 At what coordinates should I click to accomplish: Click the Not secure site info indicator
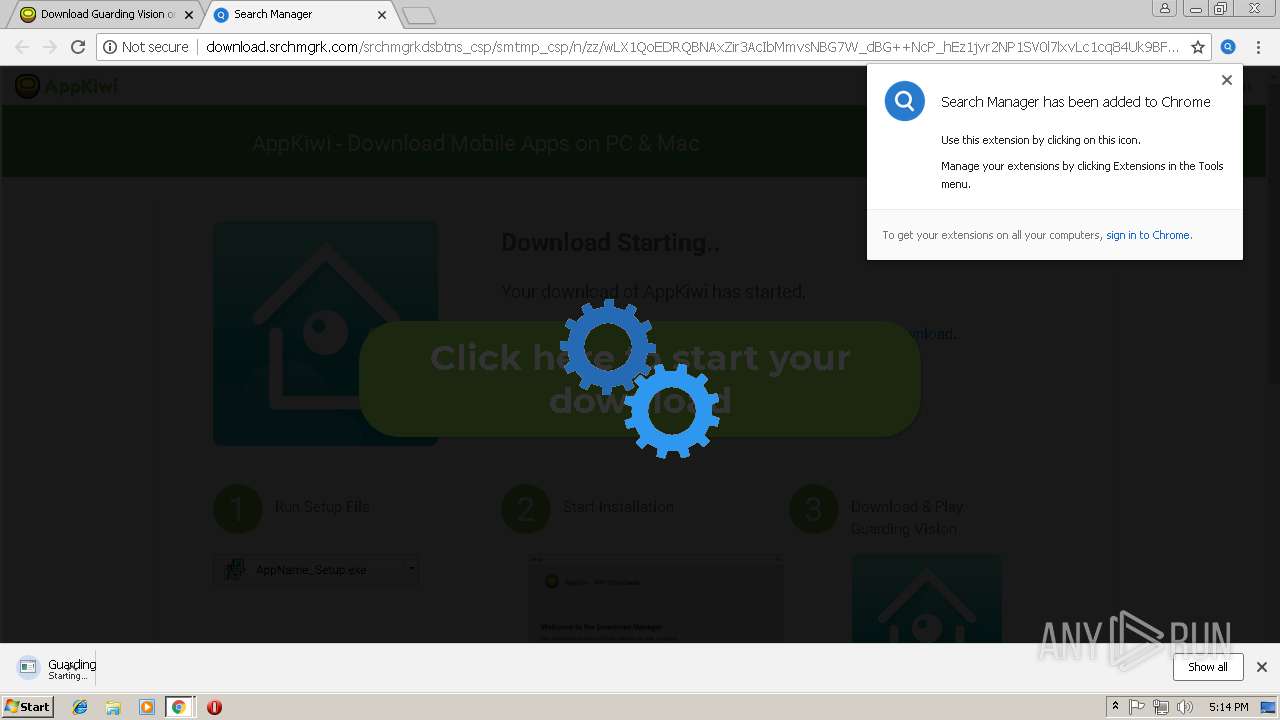pyautogui.click(x=146, y=47)
